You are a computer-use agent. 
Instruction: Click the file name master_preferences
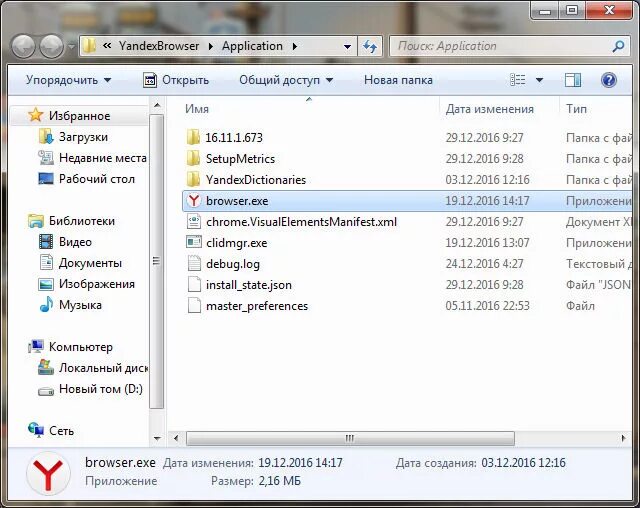257,306
